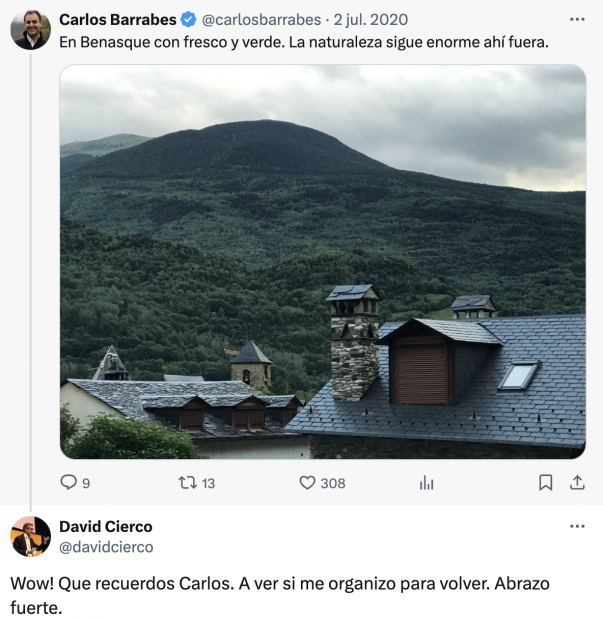Bookmark Carlos Barrabes' post
Image resolution: width=603 pixels, height=620 pixels.
tap(546, 483)
